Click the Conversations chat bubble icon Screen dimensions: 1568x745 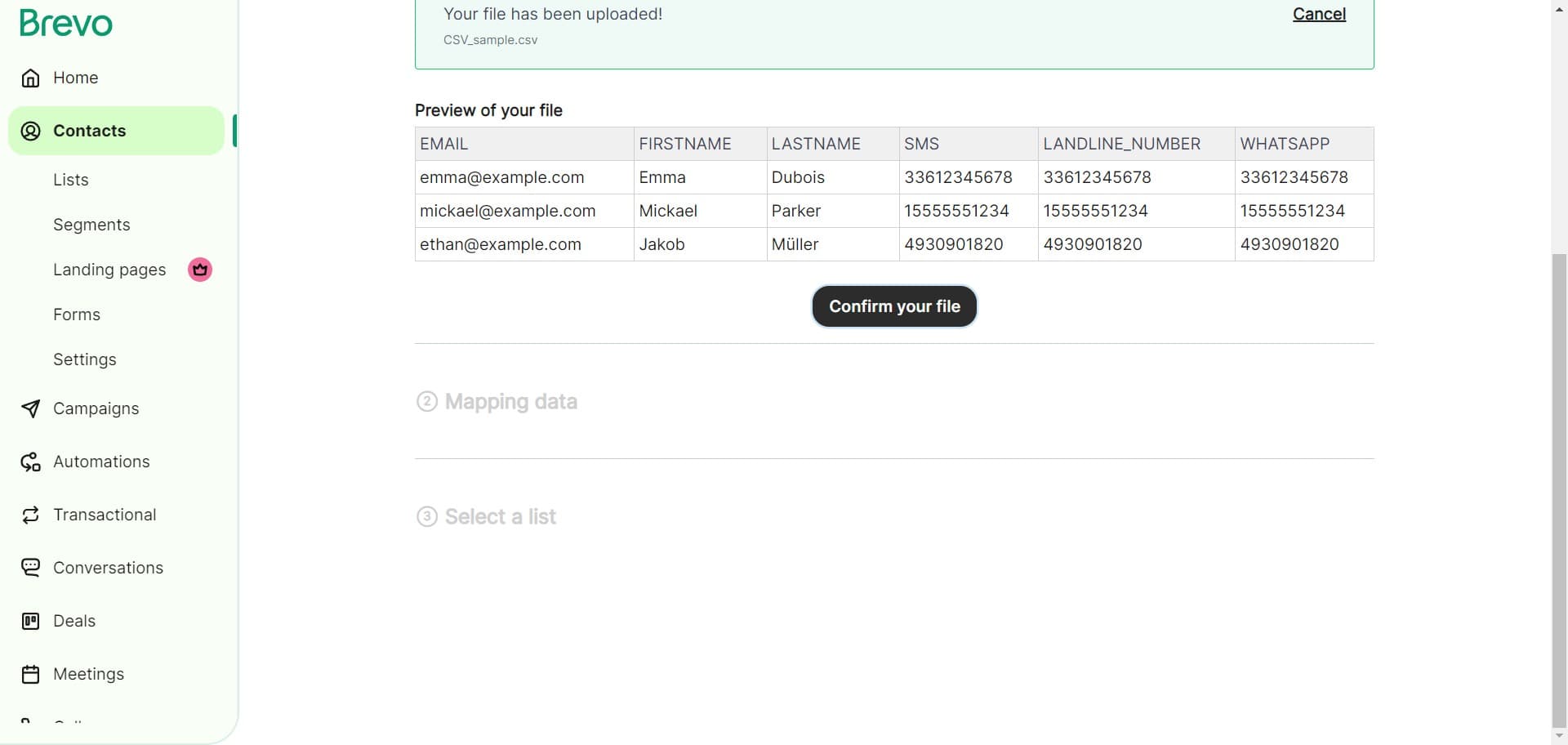[30, 568]
